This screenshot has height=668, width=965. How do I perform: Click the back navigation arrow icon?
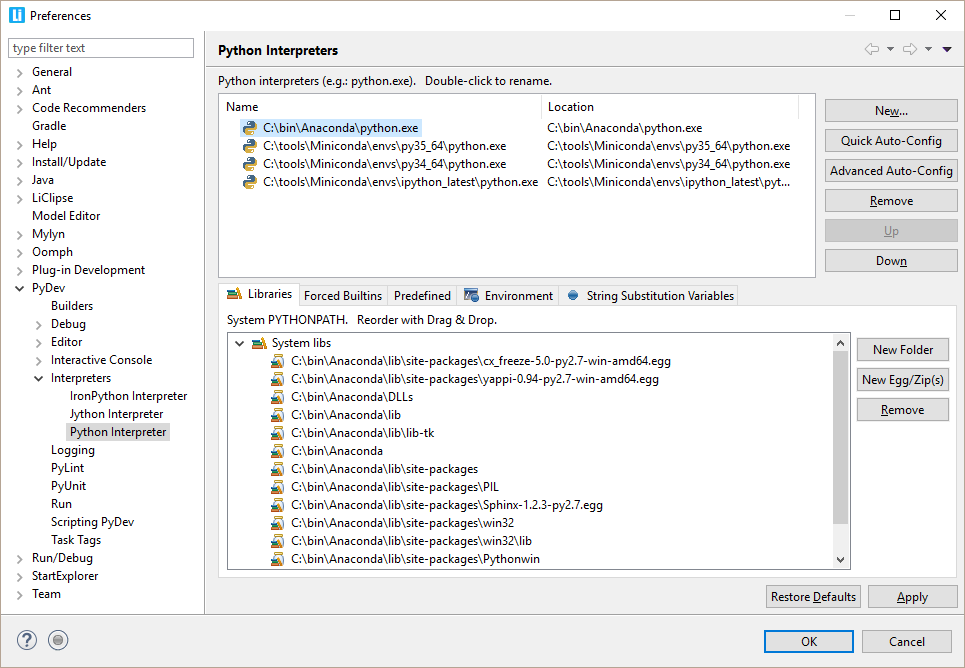(871, 49)
